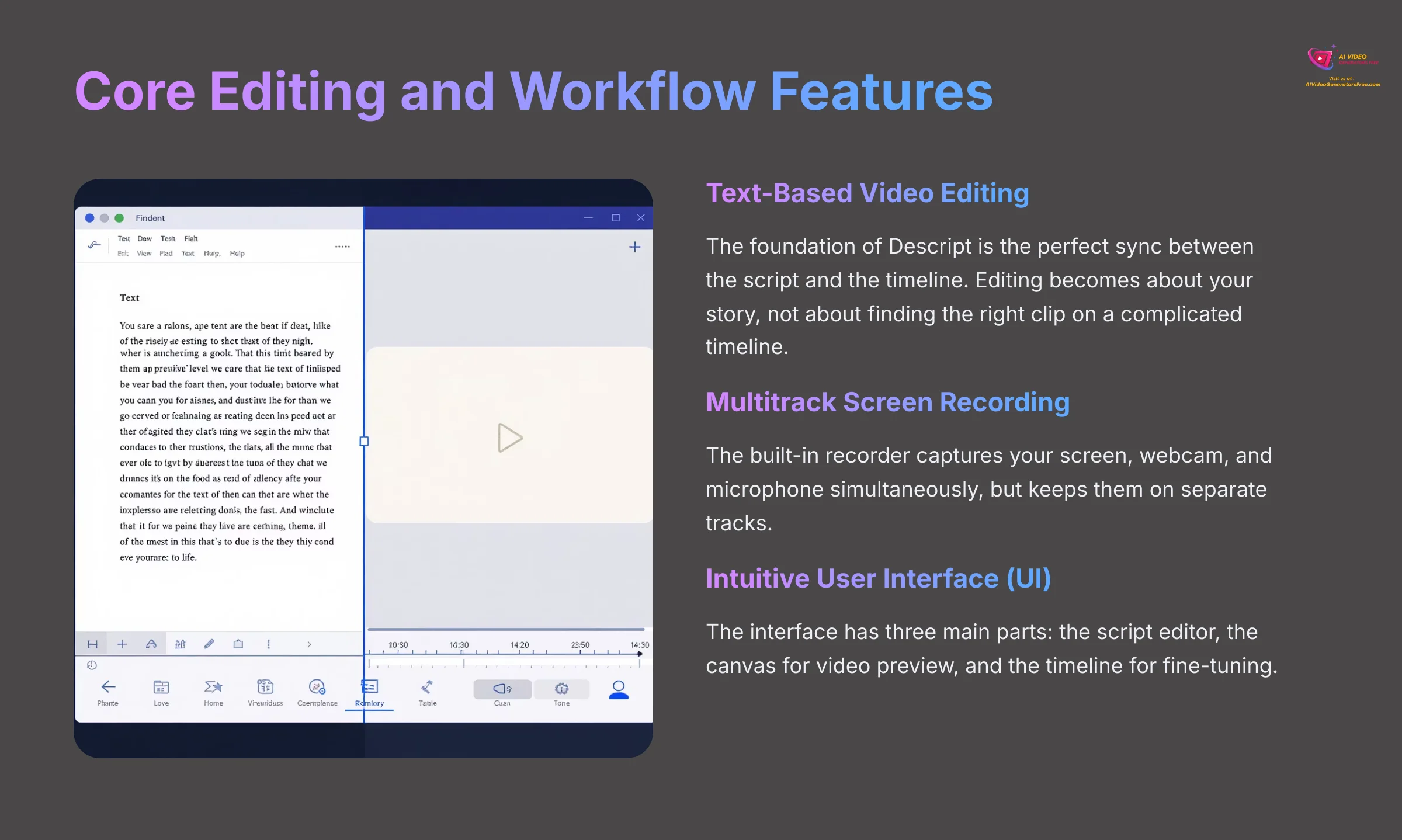Open the Text menu in the top row
The height and width of the screenshot is (840, 1402).
(x=124, y=238)
